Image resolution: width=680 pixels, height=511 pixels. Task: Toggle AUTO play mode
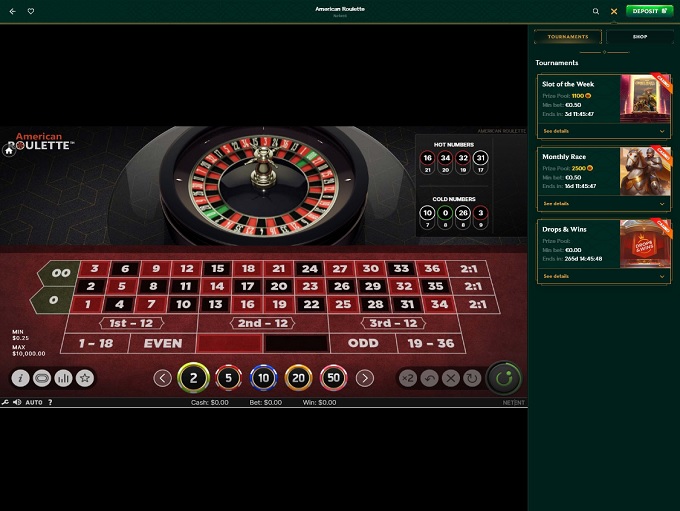pos(34,402)
